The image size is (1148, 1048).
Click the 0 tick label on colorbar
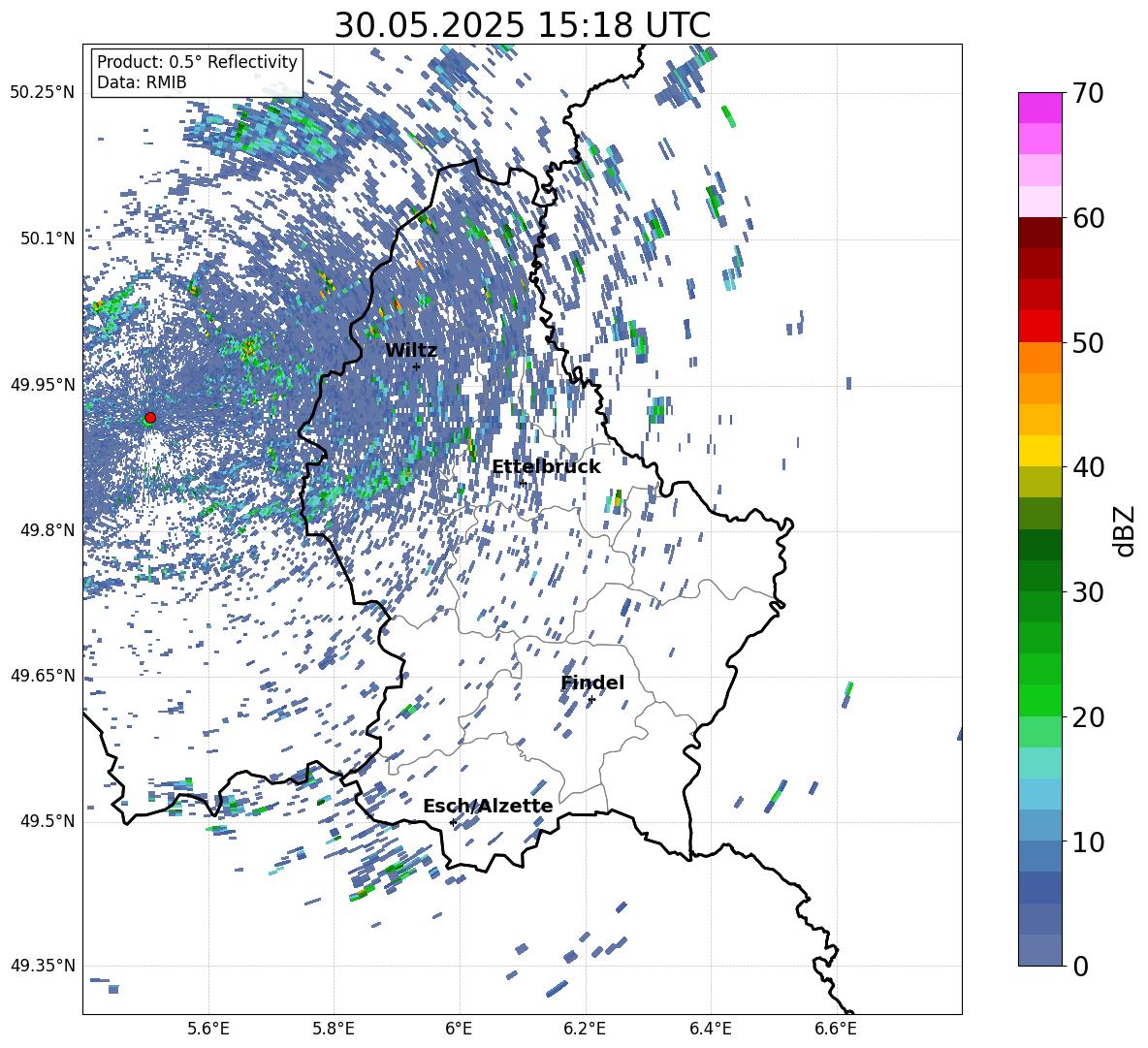pos(1079,966)
